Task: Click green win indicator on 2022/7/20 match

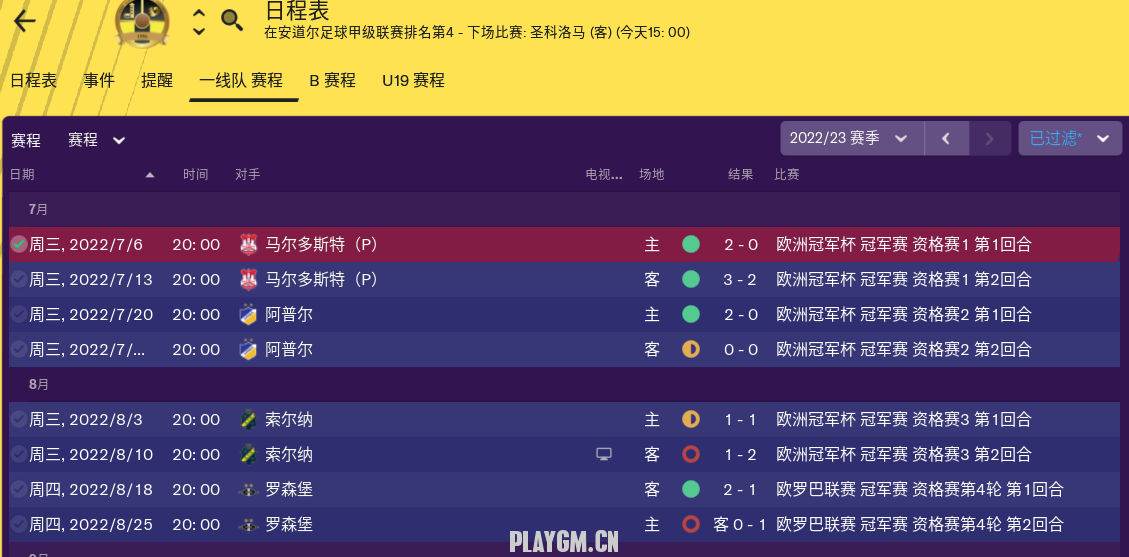Action: [x=691, y=314]
